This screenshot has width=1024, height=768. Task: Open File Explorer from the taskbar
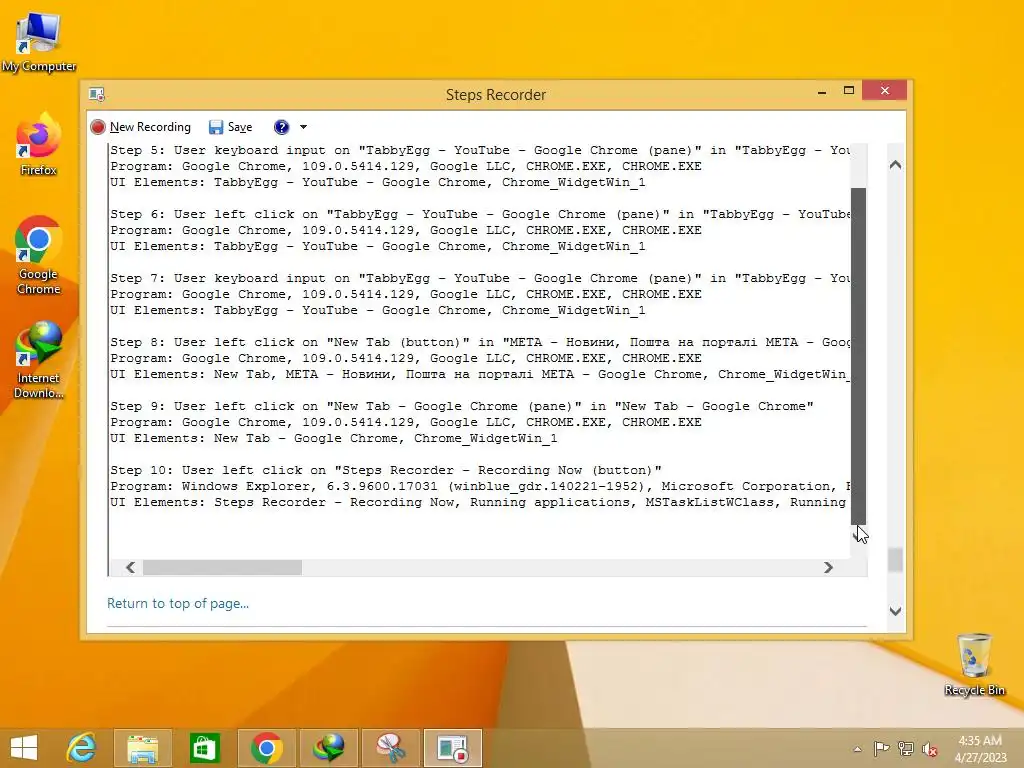(x=142, y=748)
